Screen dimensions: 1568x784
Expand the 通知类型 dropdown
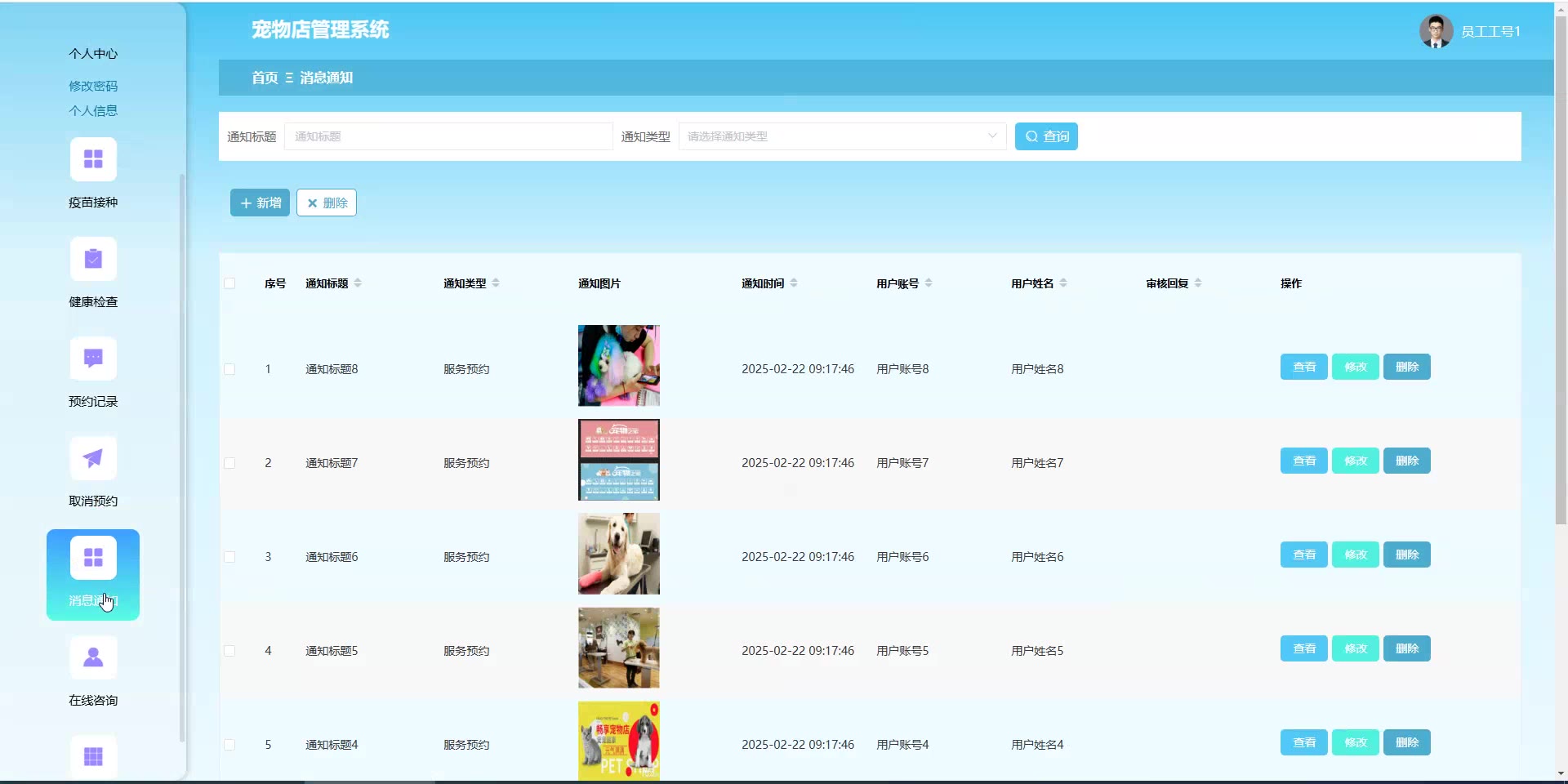point(841,136)
